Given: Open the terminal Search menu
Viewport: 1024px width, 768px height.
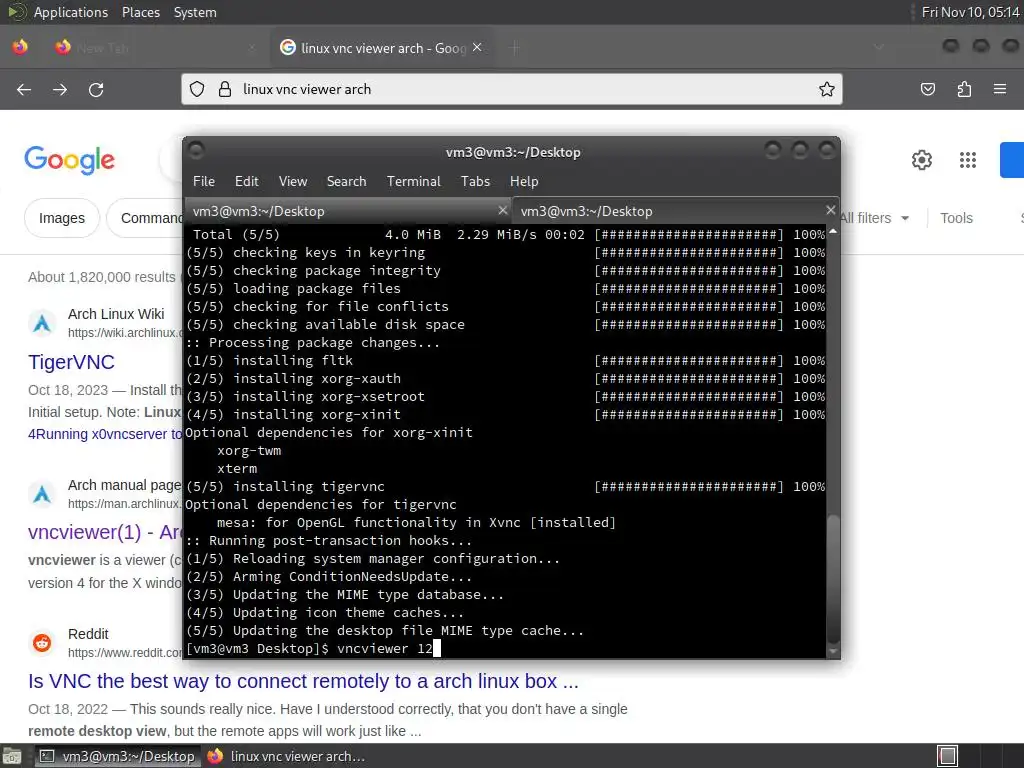Looking at the screenshot, I should [x=346, y=182].
